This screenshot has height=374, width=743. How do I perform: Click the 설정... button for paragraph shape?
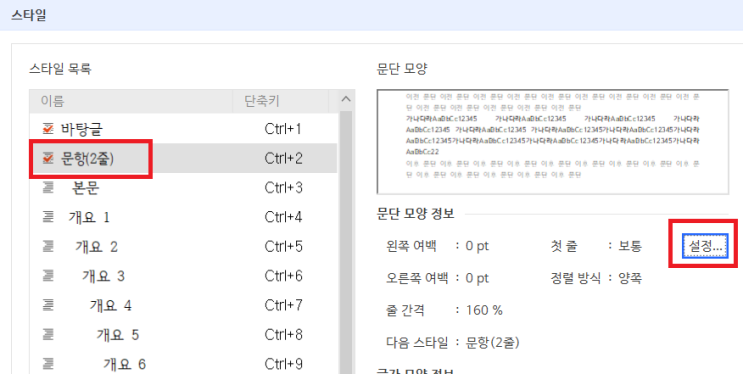(x=705, y=246)
